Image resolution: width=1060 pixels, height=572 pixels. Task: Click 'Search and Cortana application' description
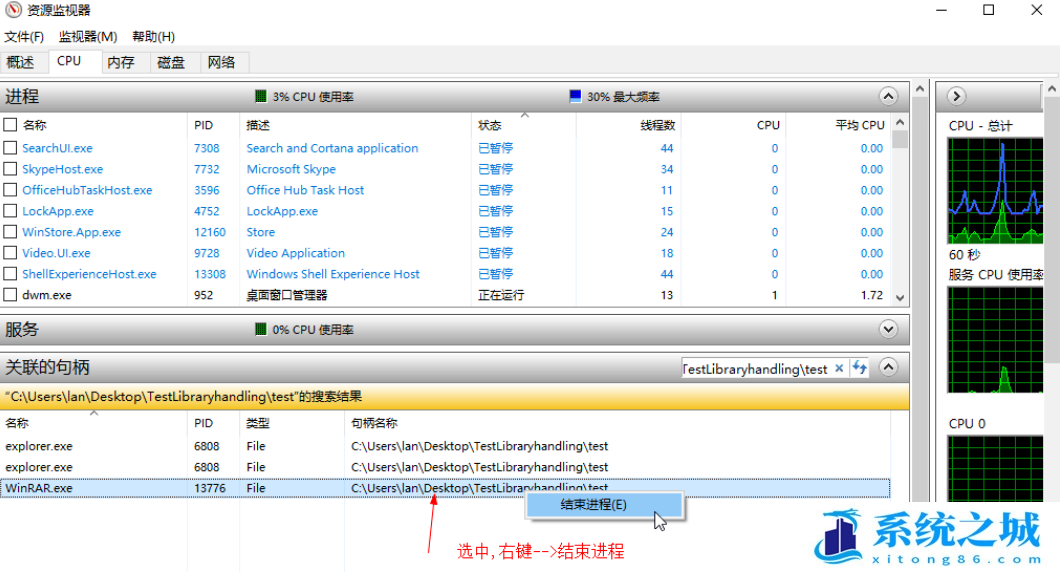[333, 148]
